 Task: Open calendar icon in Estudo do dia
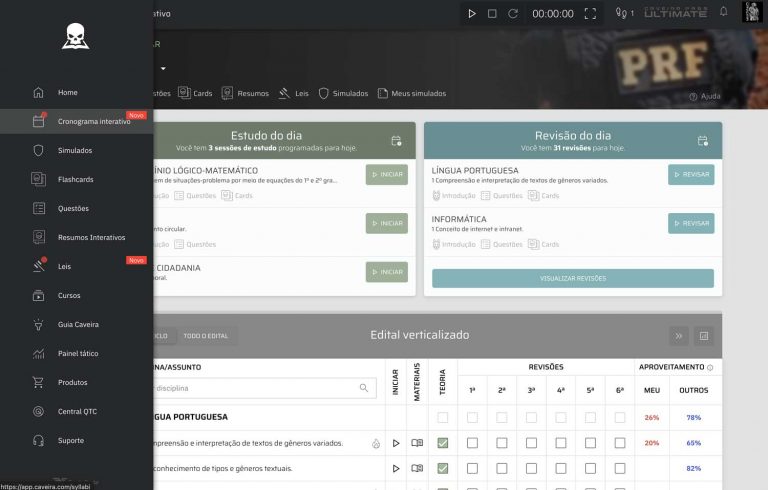pos(396,141)
